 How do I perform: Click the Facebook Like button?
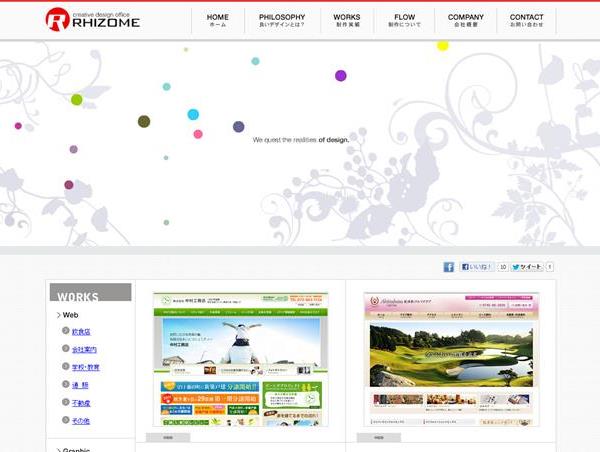[x=477, y=267]
